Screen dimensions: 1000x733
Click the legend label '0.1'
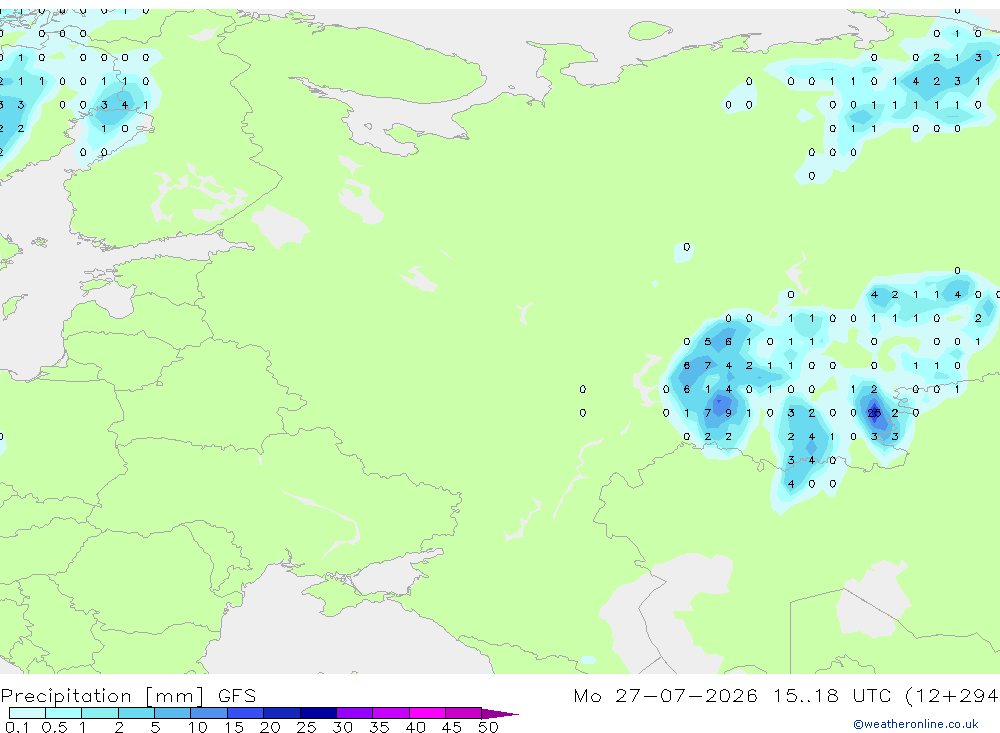pyautogui.click(x=17, y=727)
